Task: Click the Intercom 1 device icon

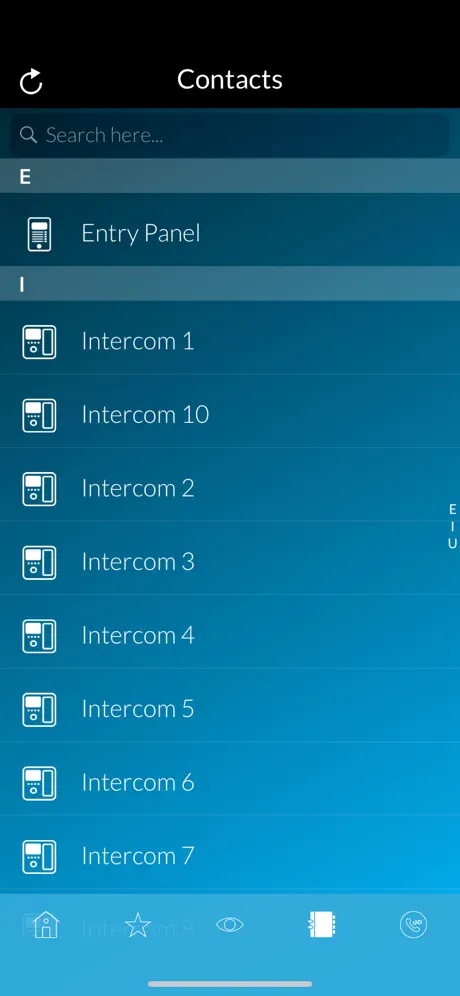Action: point(39,342)
